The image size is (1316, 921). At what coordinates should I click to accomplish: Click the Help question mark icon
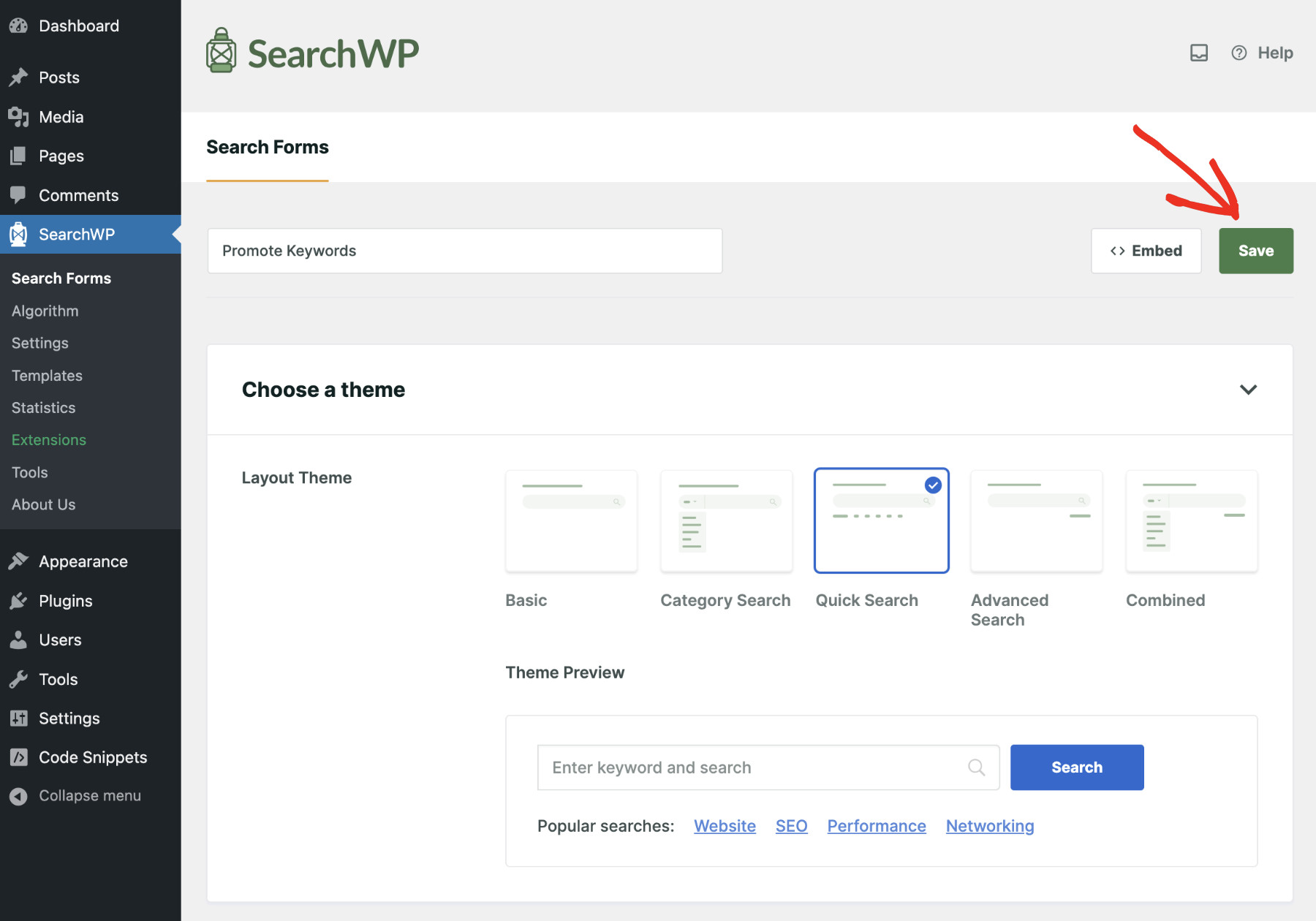point(1239,53)
